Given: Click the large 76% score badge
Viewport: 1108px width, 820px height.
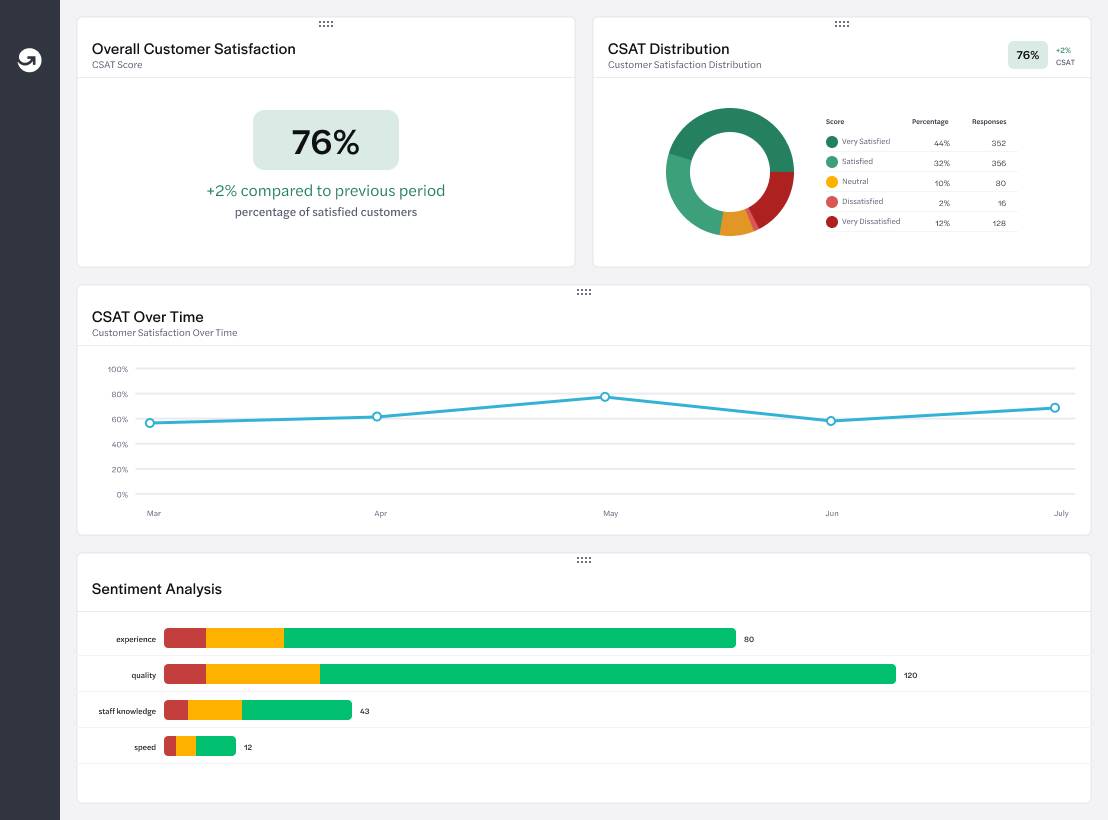Looking at the screenshot, I should click(x=326, y=140).
